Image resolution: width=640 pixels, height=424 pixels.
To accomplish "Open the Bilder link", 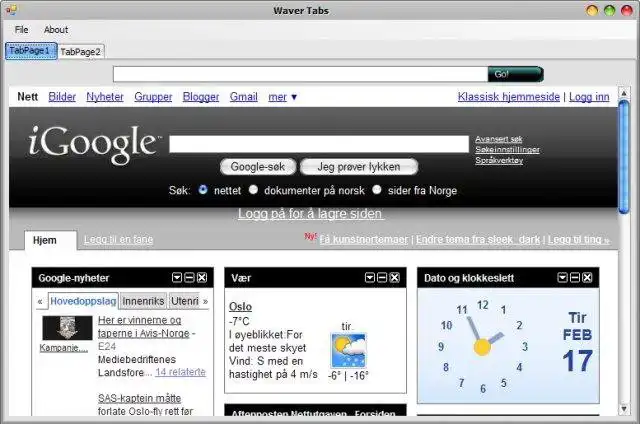I will point(62,97).
